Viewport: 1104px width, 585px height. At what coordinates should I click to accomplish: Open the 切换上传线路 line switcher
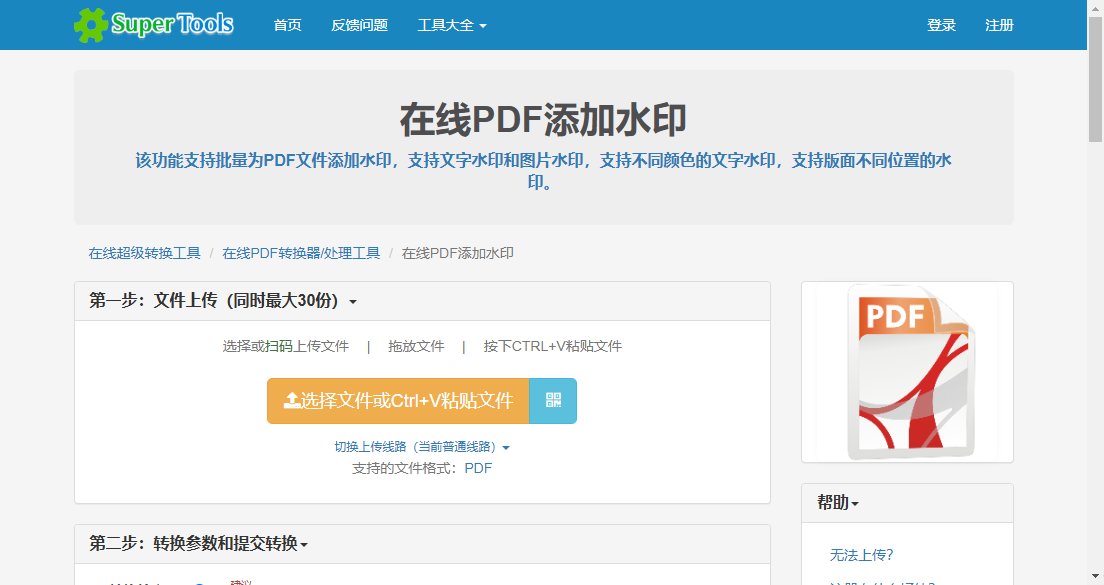click(418, 446)
